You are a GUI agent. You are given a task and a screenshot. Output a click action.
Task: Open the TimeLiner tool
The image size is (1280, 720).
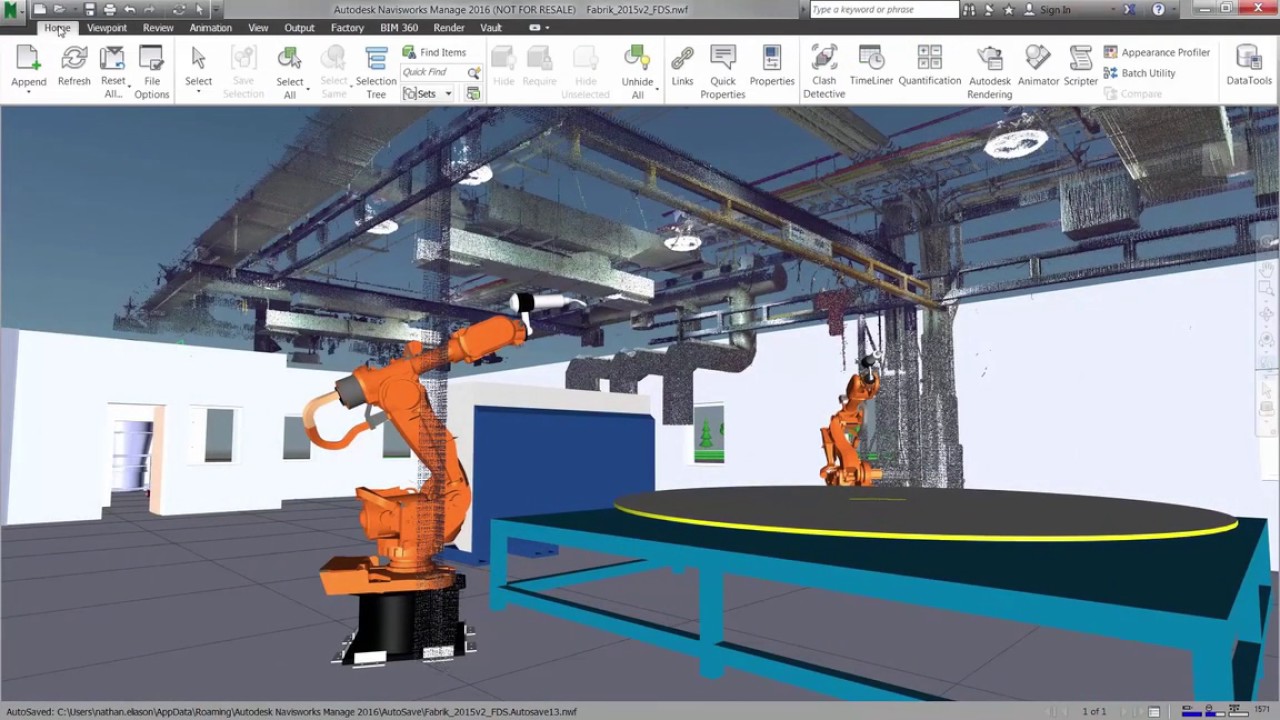pos(871,66)
